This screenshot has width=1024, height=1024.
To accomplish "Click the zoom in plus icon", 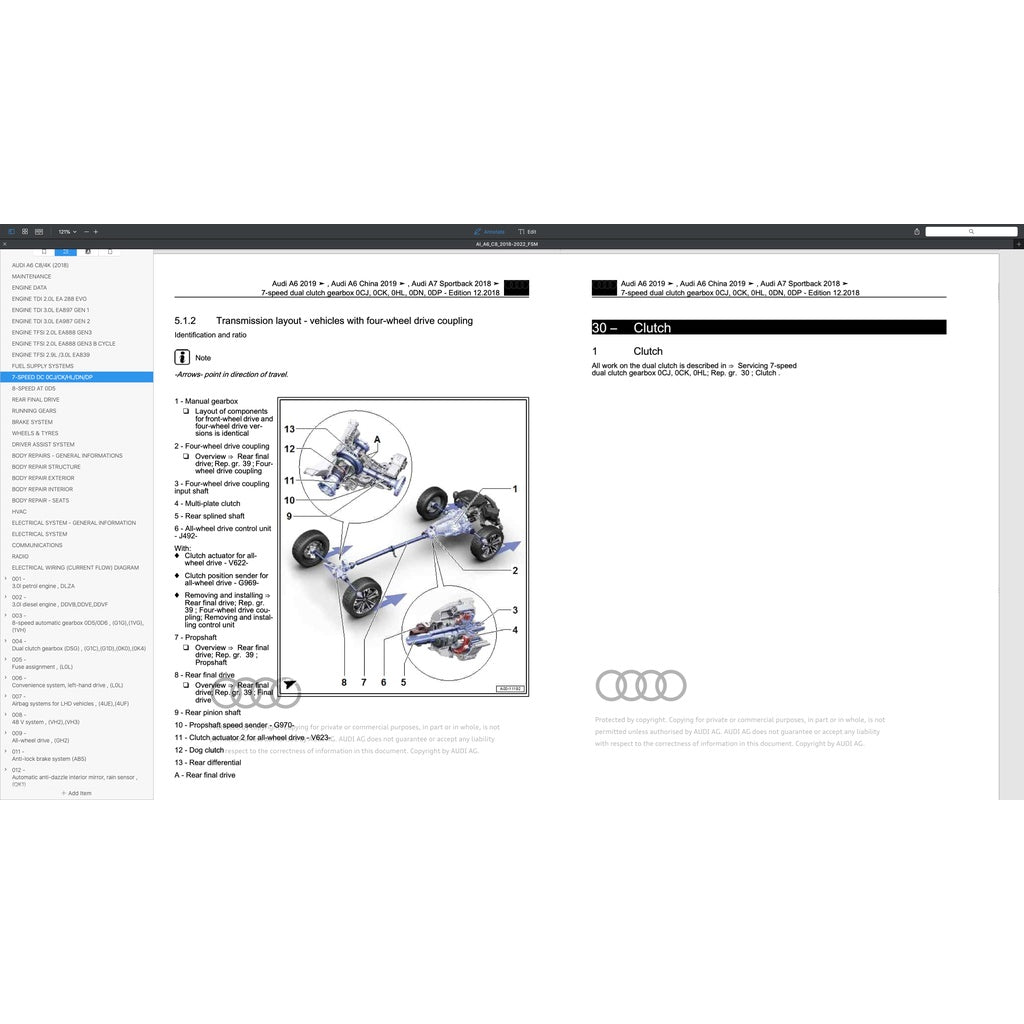I will pos(96,231).
